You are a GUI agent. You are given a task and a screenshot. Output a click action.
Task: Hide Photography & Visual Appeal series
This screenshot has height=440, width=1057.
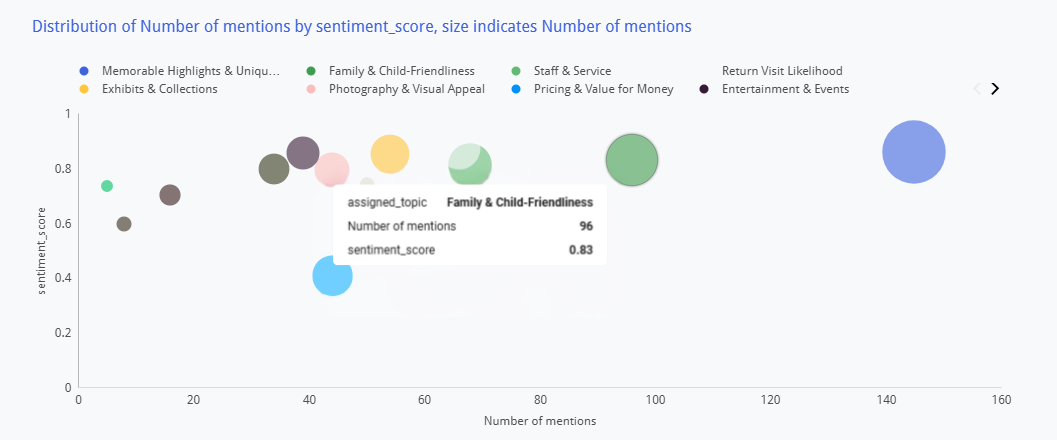point(406,89)
